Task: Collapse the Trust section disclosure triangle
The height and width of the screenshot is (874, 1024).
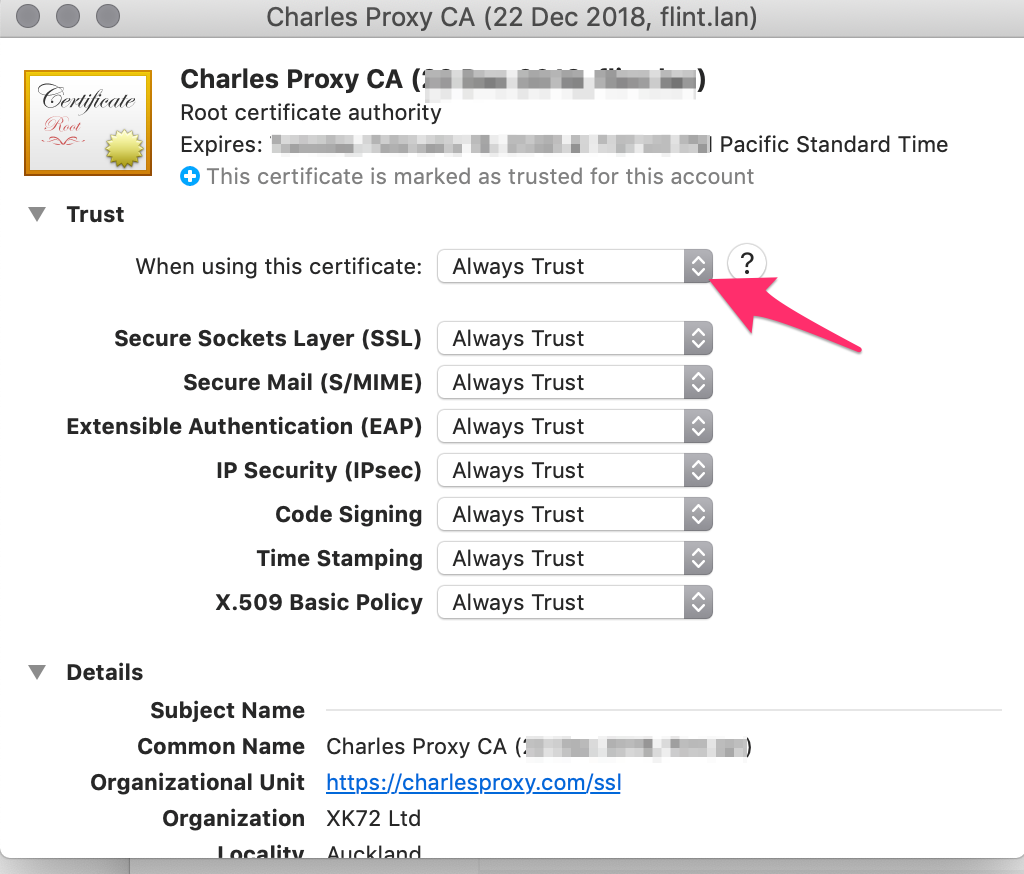Action: tap(37, 214)
